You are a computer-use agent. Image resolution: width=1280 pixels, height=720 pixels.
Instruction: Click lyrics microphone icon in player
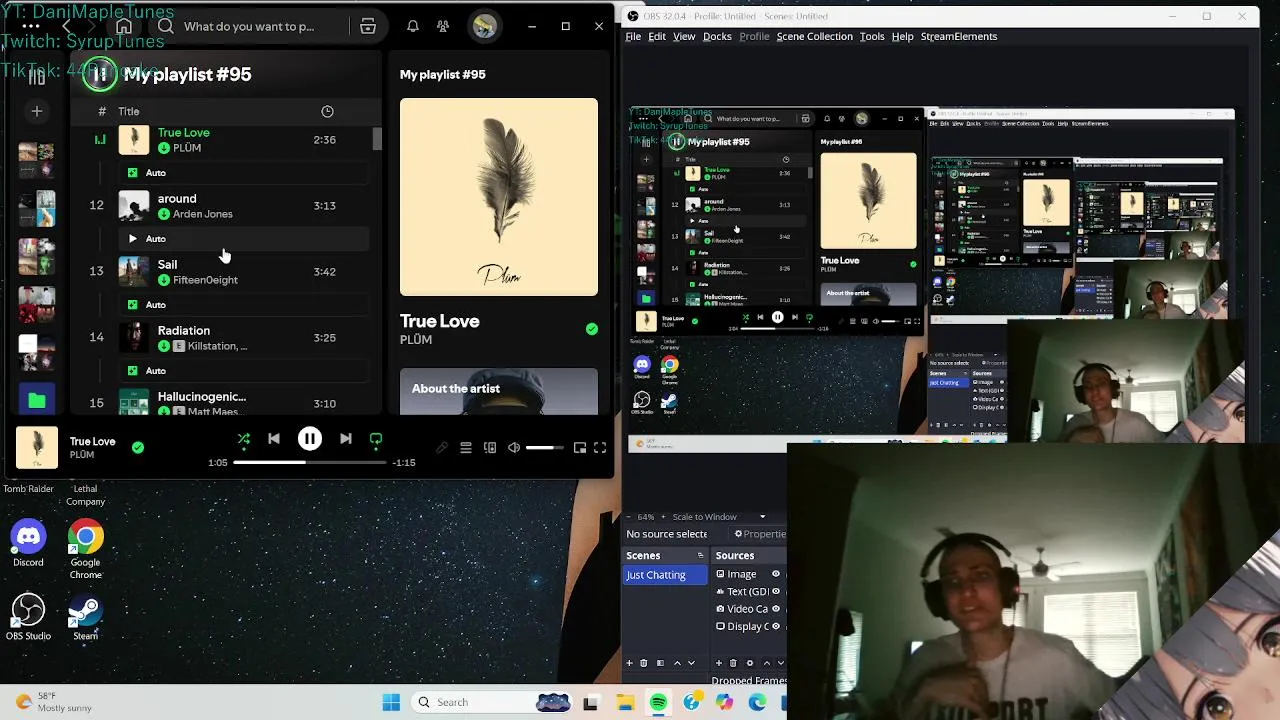(x=442, y=448)
